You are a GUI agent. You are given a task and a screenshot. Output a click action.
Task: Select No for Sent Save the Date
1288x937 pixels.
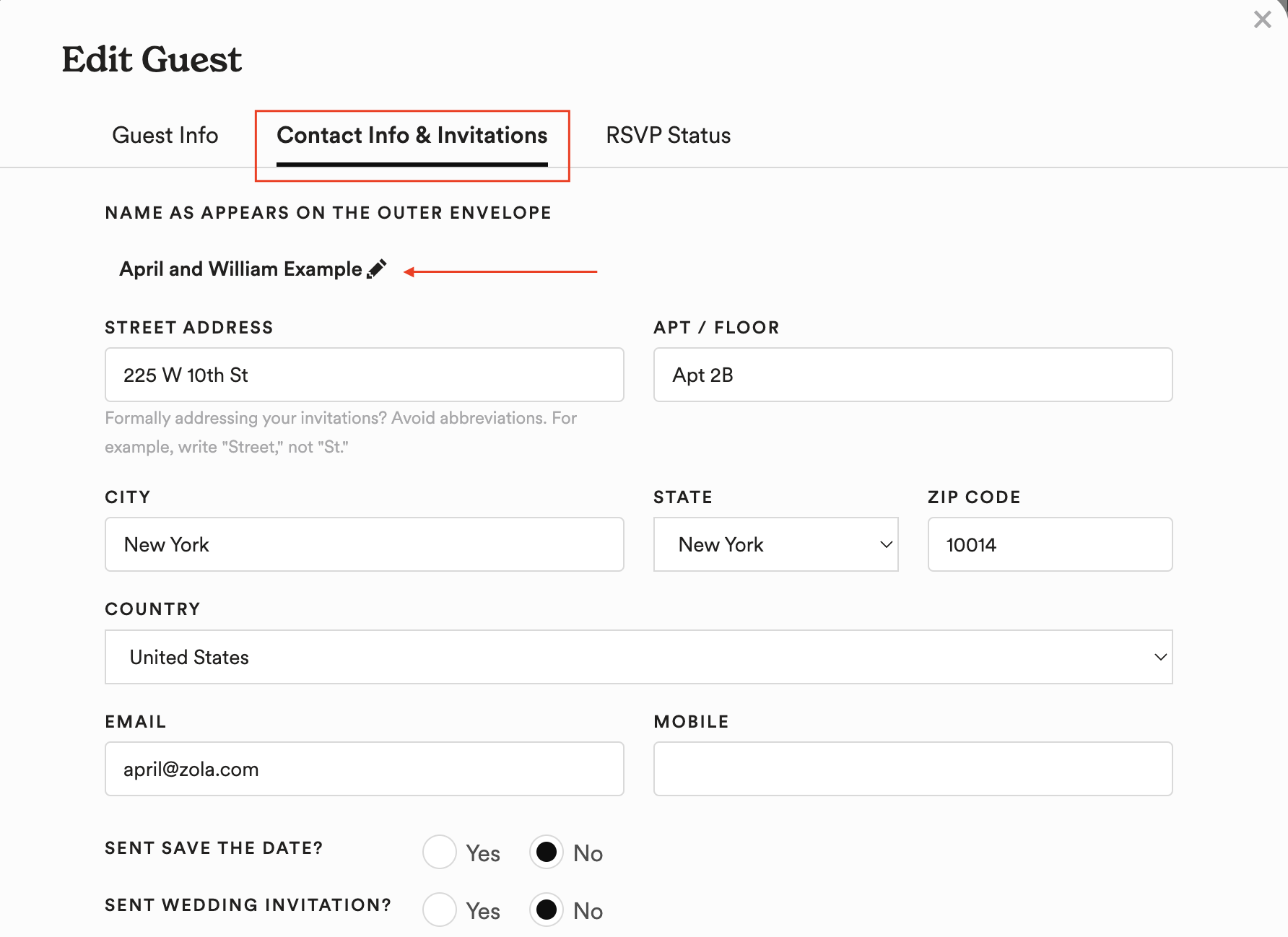pyautogui.click(x=547, y=853)
